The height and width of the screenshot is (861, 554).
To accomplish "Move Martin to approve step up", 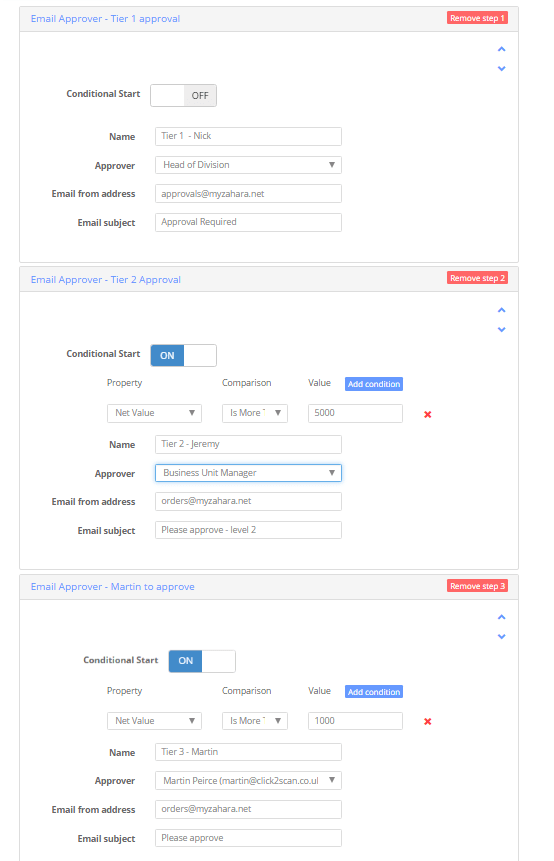I will point(501,617).
